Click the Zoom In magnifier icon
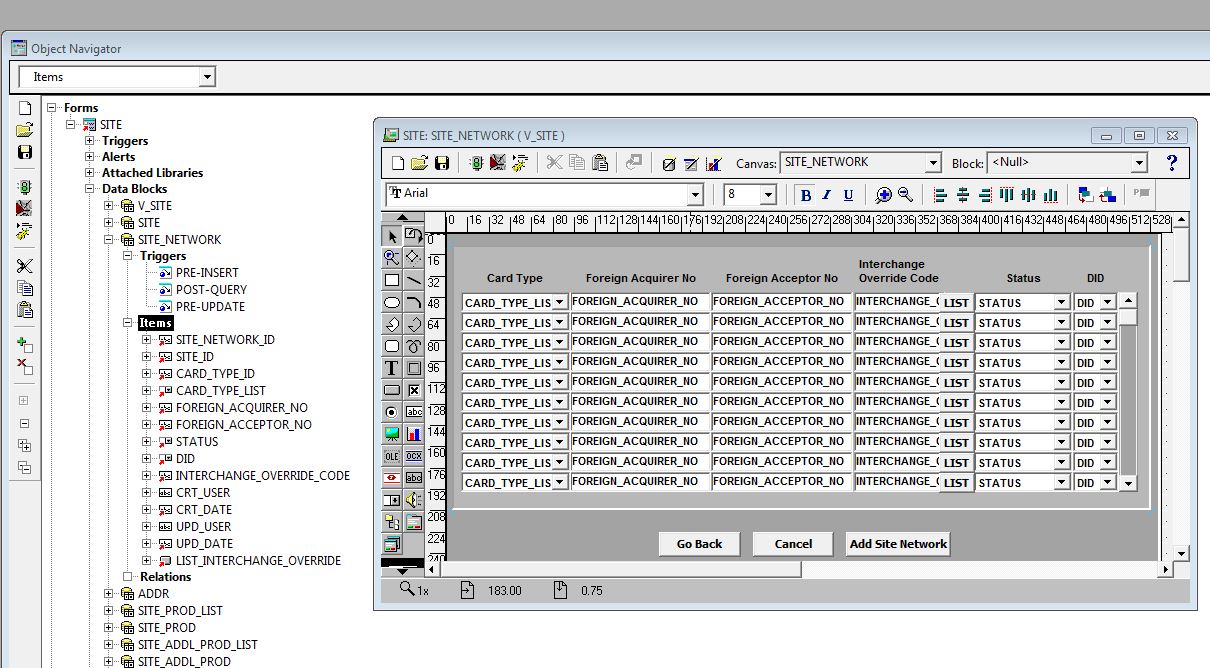Viewport: 1210px width, 668px height. tap(883, 195)
